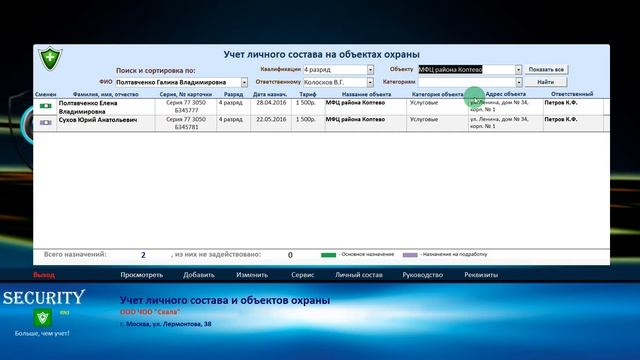
Task: Click the not-engaged count 0
Action: tap(290, 255)
